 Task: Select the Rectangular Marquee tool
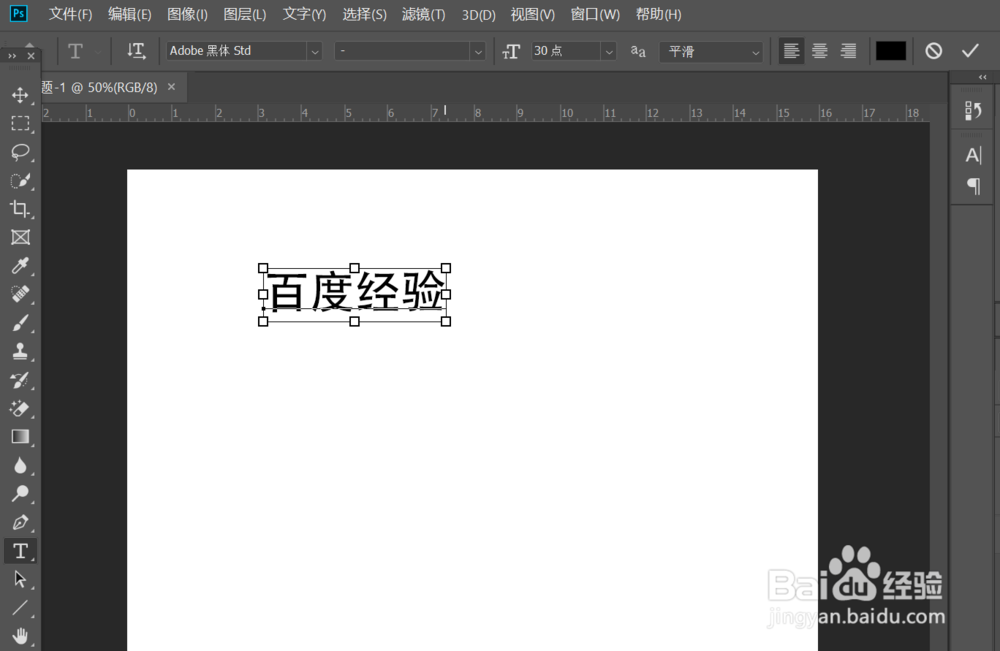click(20, 123)
